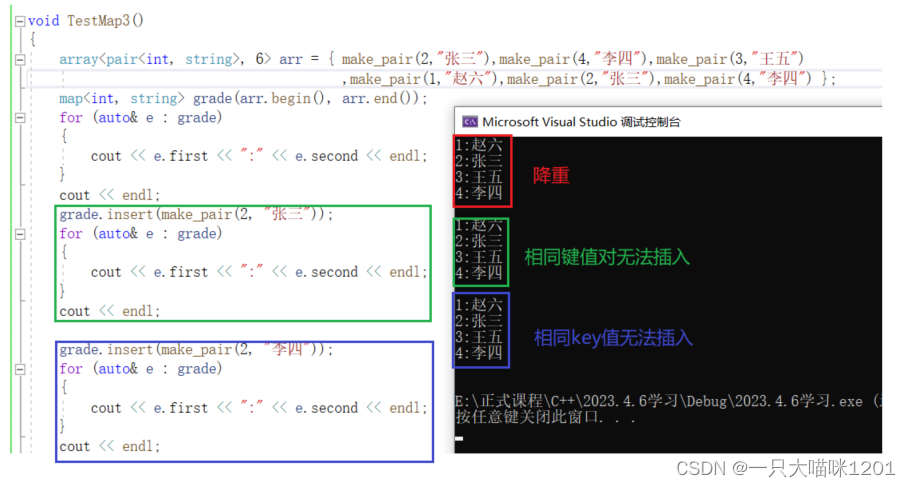
Task: Collapse the for loop inside green box
Action: [x=21, y=234]
